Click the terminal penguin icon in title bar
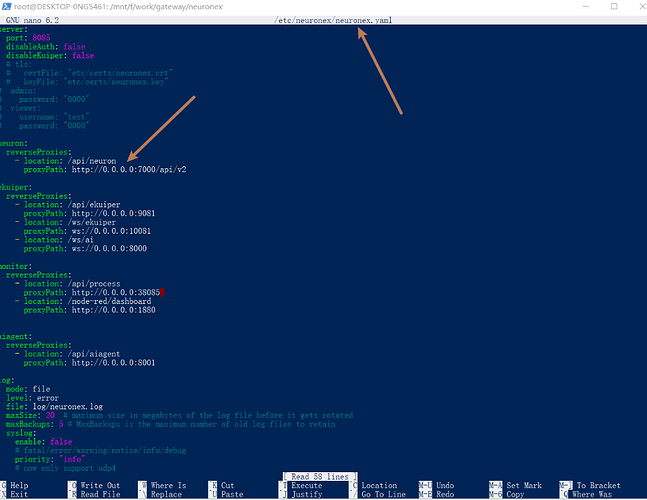The width and height of the screenshot is (647, 500). [6, 6]
